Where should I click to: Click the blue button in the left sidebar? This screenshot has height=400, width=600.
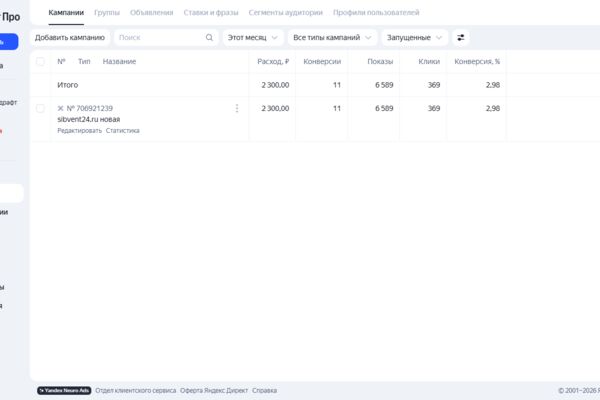coord(8,42)
